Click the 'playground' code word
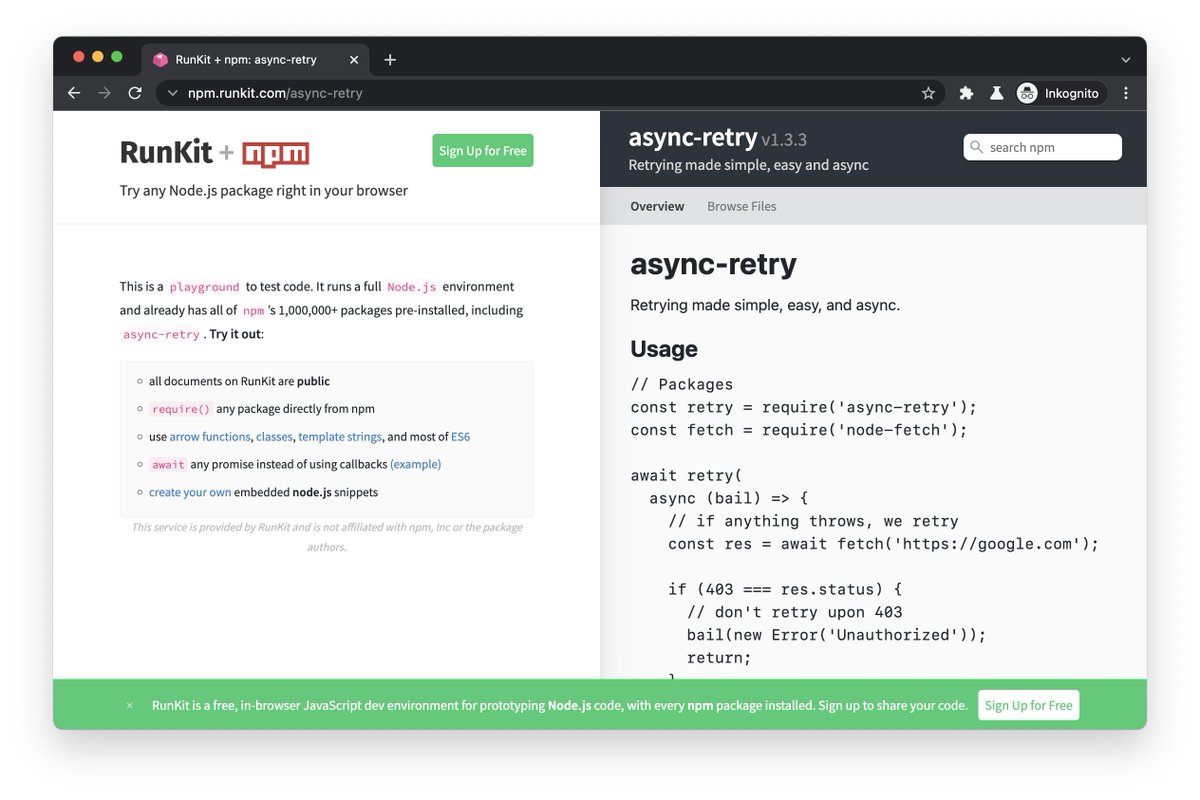The image size is (1200, 800). (x=204, y=287)
